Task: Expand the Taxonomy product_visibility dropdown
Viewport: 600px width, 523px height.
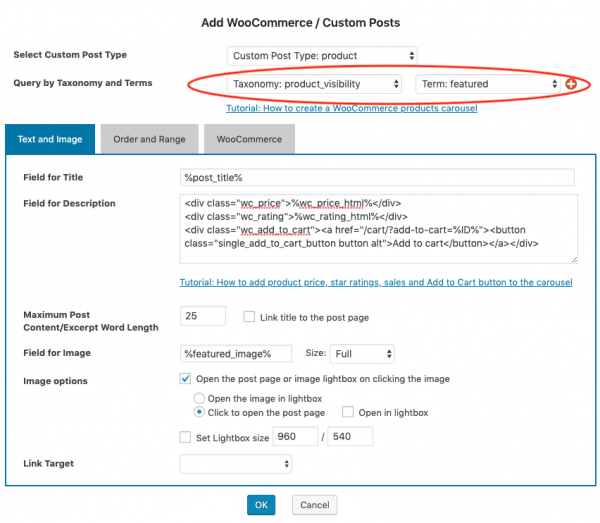Action: pyautogui.click(x=315, y=85)
